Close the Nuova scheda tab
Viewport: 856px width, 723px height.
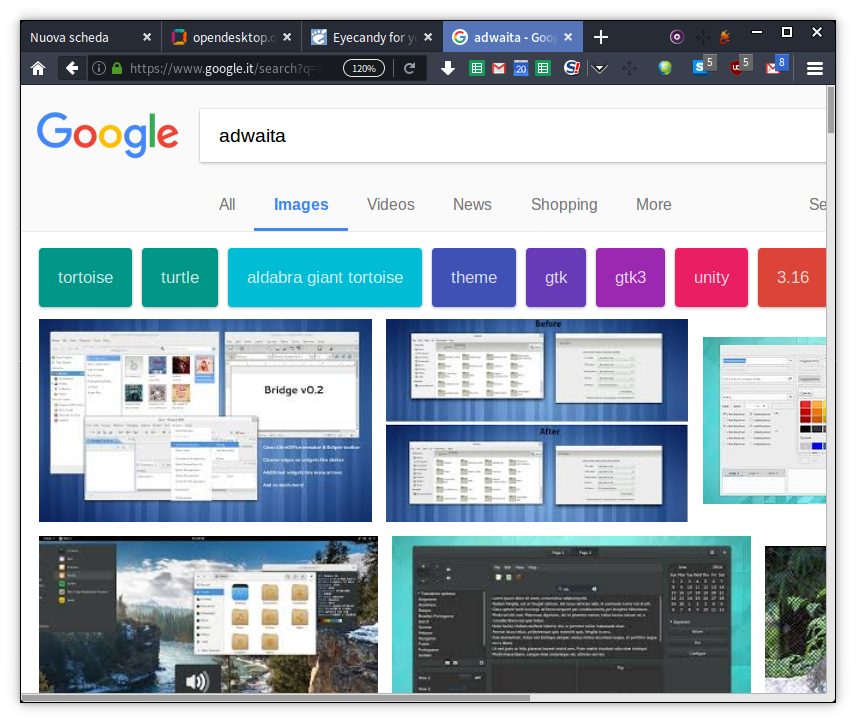pyautogui.click(x=147, y=37)
